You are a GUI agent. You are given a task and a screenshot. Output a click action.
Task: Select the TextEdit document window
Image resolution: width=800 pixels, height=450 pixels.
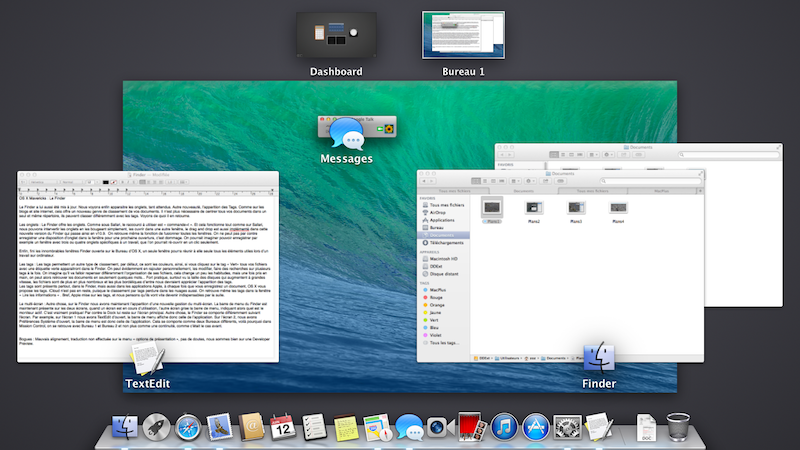(148, 267)
